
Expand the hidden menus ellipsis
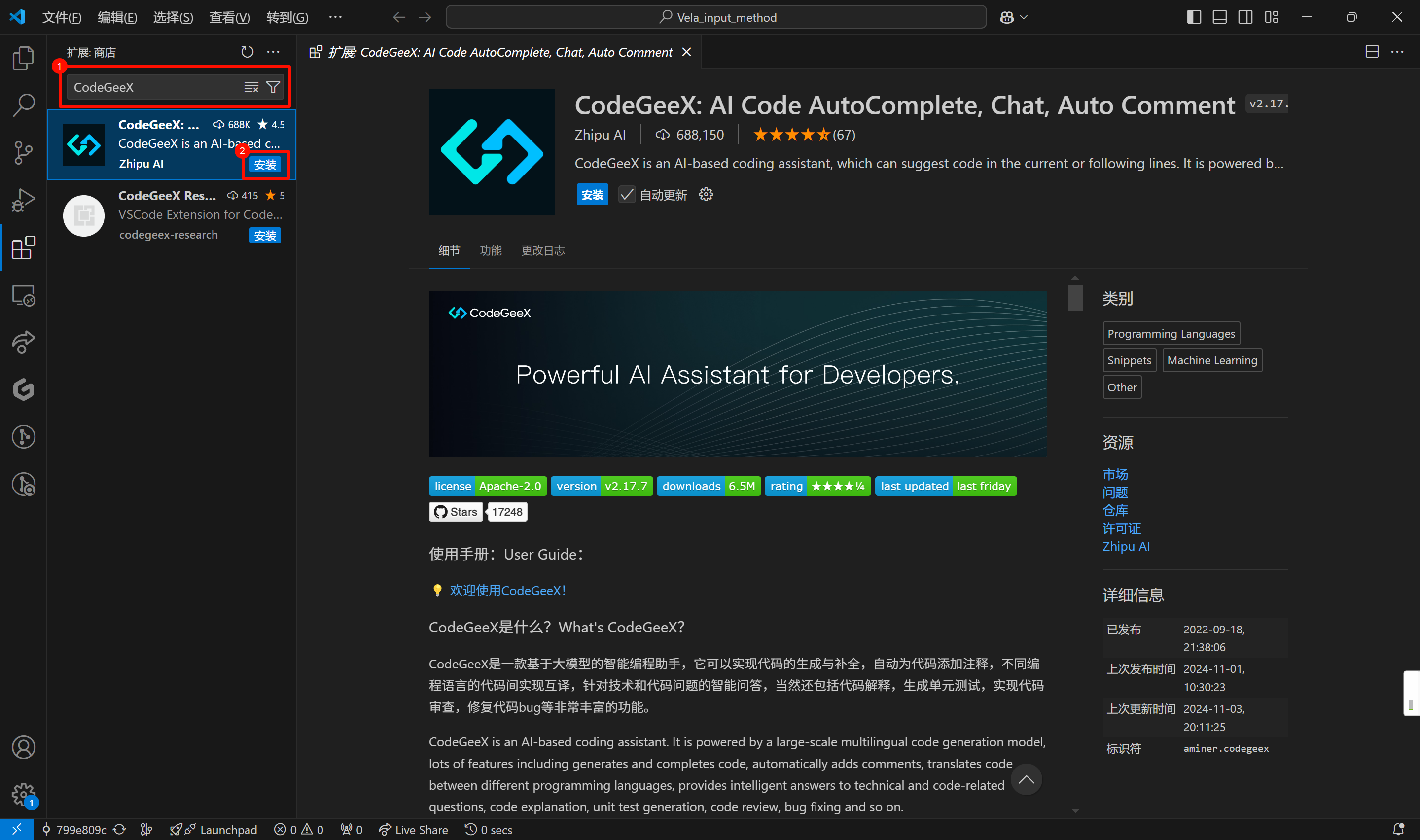click(335, 18)
